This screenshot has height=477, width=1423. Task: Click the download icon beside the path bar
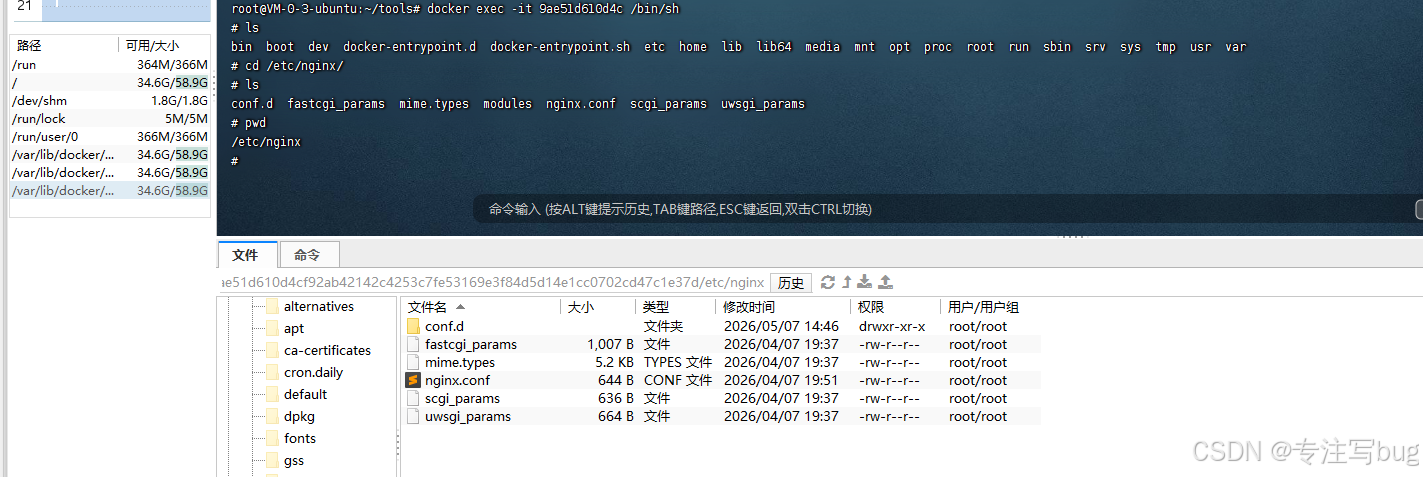[x=865, y=283]
